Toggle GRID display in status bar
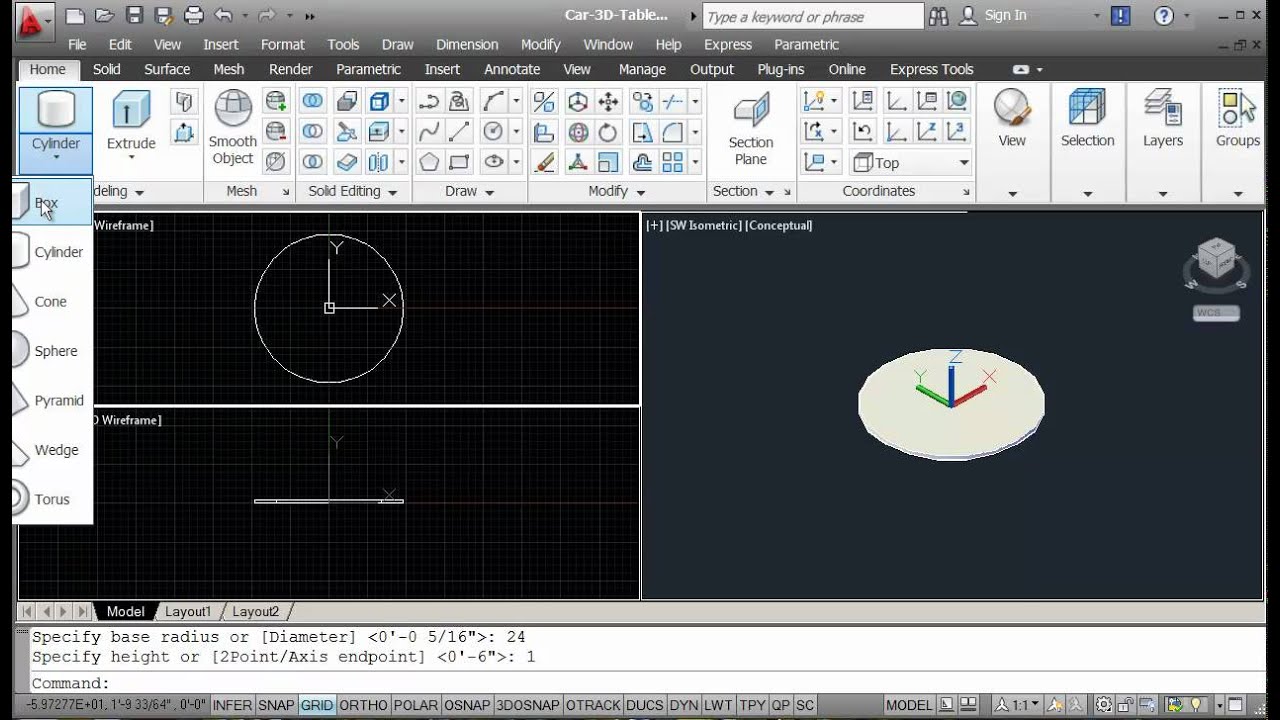The width and height of the screenshot is (1280, 720). pyautogui.click(x=317, y=705)
